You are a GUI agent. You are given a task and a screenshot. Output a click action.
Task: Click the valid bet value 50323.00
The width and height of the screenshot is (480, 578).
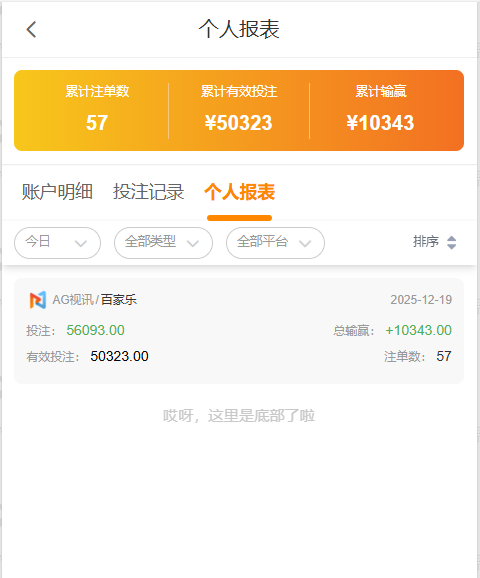(x=119, y=356)
